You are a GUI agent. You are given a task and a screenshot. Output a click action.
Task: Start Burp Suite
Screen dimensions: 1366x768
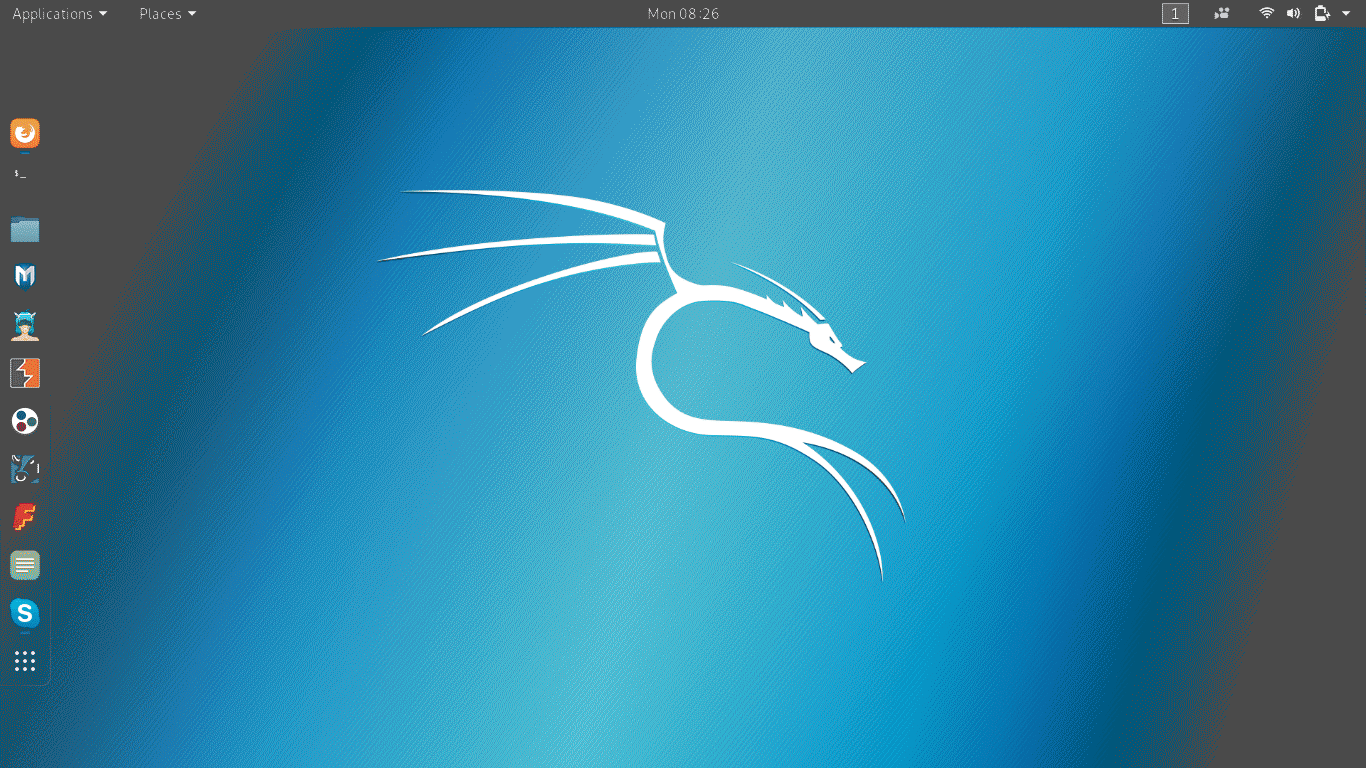pyautogui.click(x=24, y=373)
